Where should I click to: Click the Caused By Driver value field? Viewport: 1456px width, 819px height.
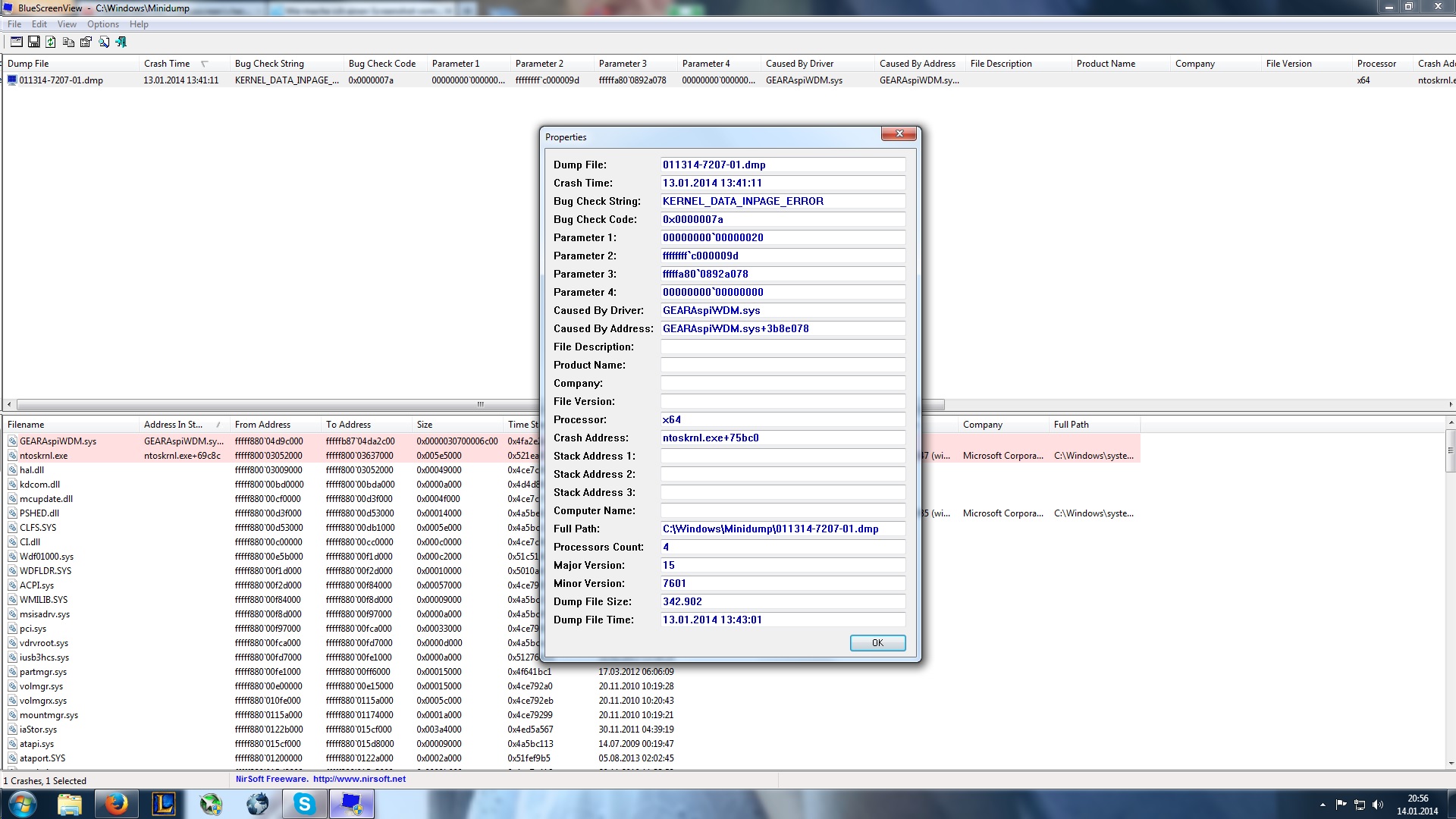pos(783,310)
